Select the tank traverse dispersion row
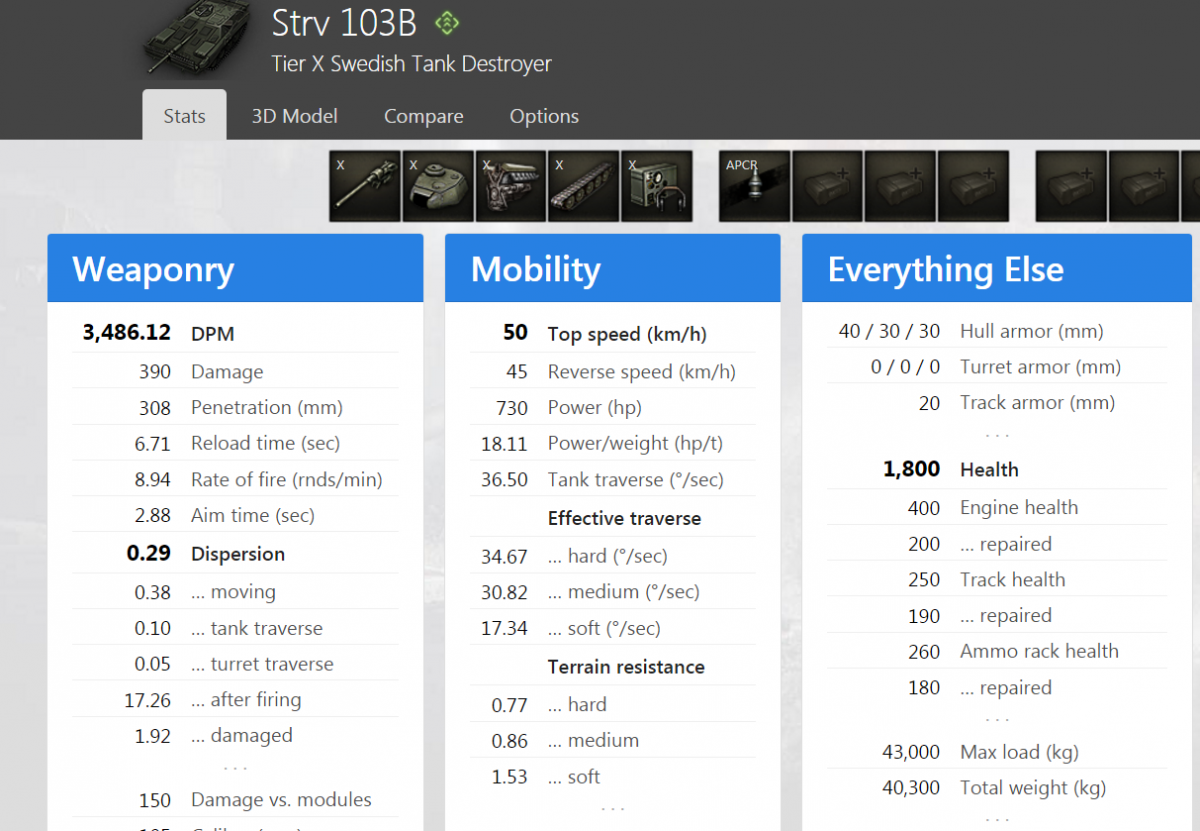Viewport: 1200px width, 831px height. (235, 628)
